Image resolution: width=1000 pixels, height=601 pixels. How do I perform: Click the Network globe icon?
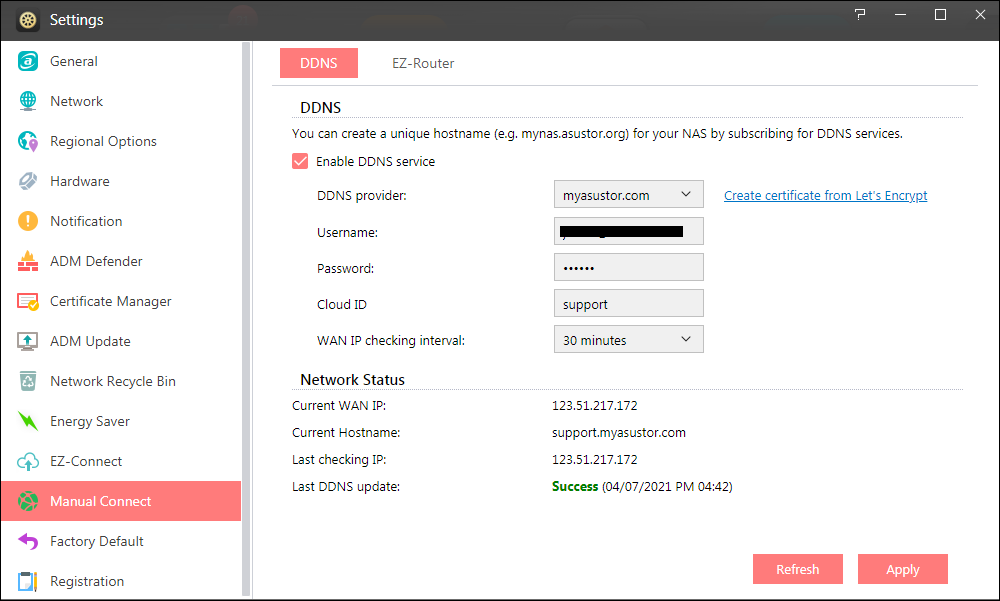click(x=27, y=101)
